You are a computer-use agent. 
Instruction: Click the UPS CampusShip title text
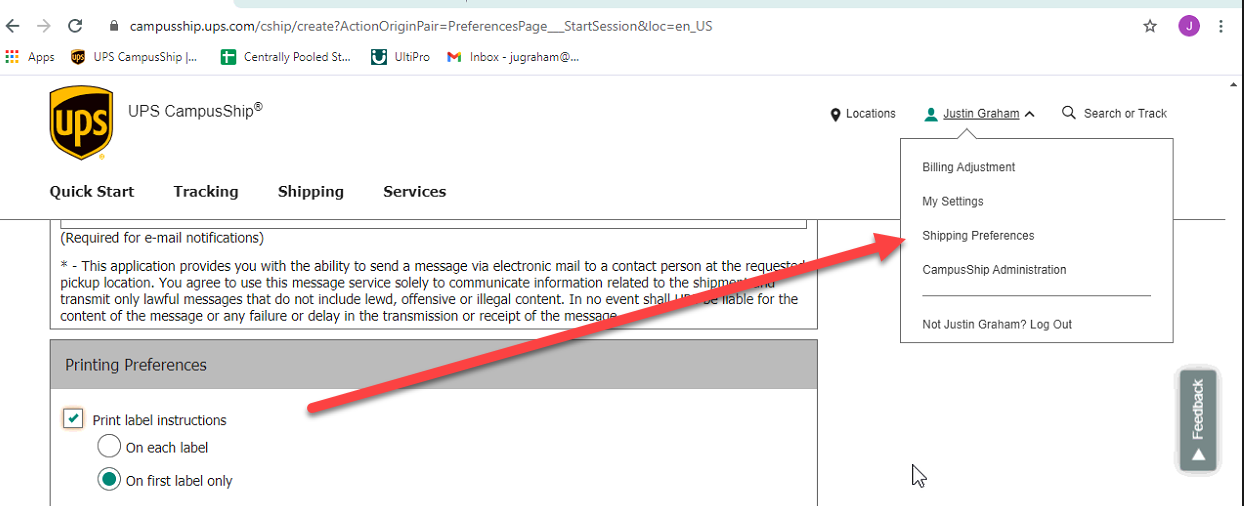(x=195, y=111)
